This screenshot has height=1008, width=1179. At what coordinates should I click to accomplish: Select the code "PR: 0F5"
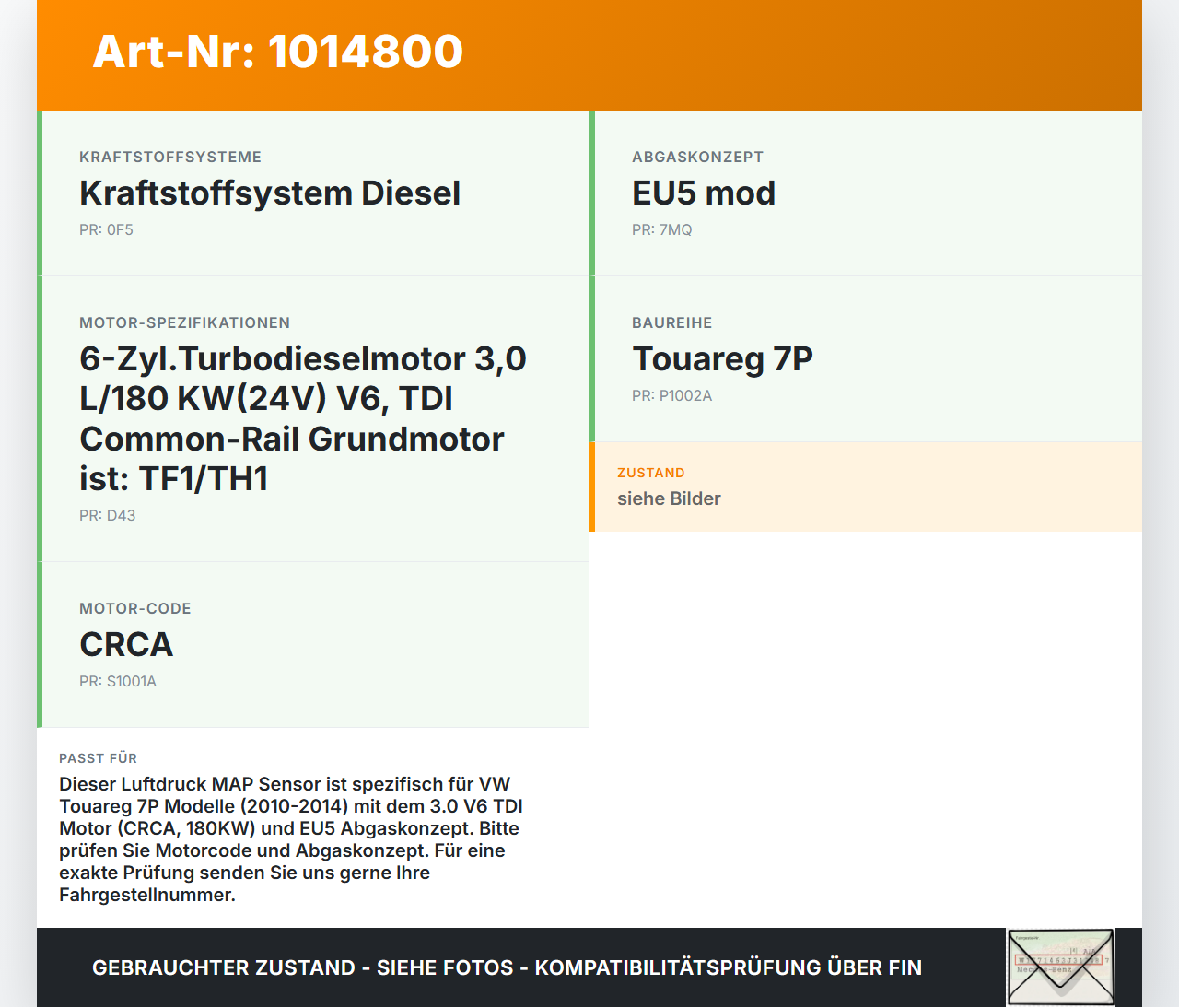(x=106, y=229)
